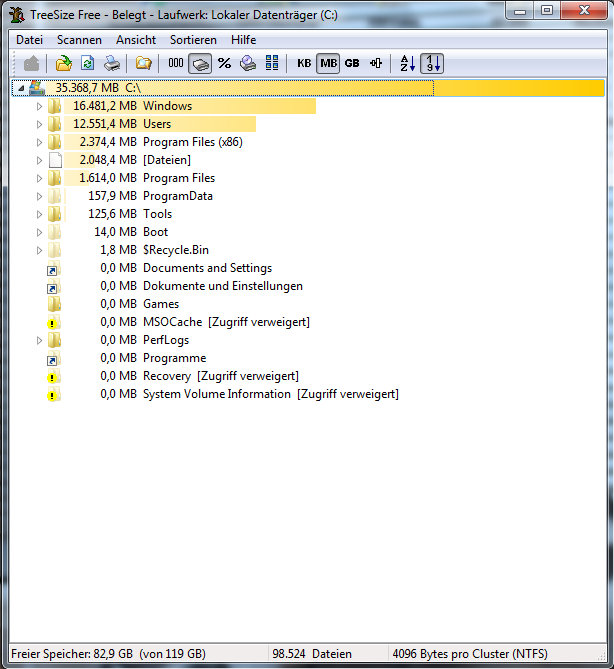
Task: Expand the Users folder
Action: (x=39, y=124)
